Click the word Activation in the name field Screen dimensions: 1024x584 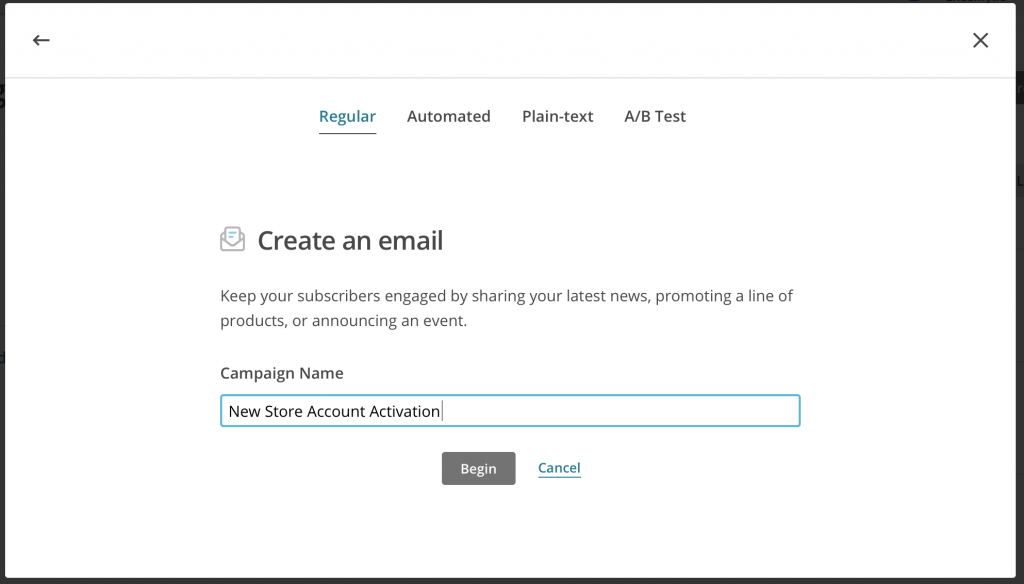pyautogui.click(x=406, y=411)
